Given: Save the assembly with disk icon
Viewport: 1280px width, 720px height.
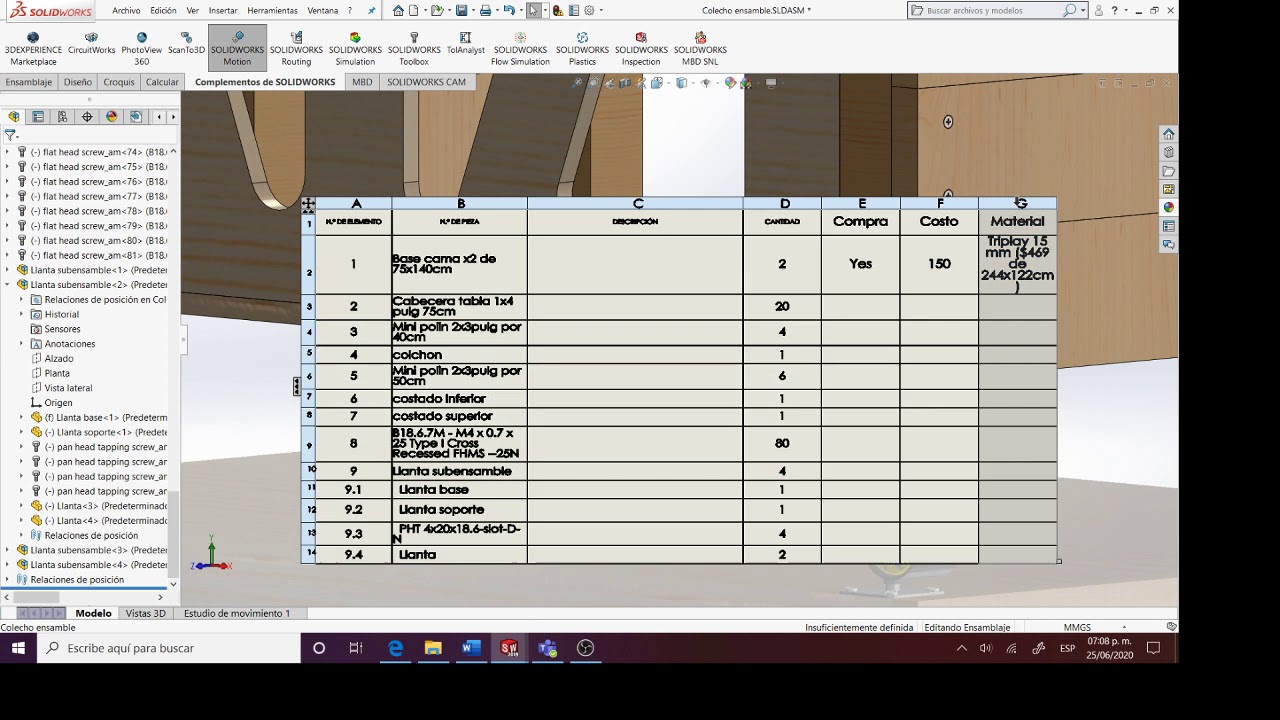Looking at the screenshot, I should [x=461, y=10].
